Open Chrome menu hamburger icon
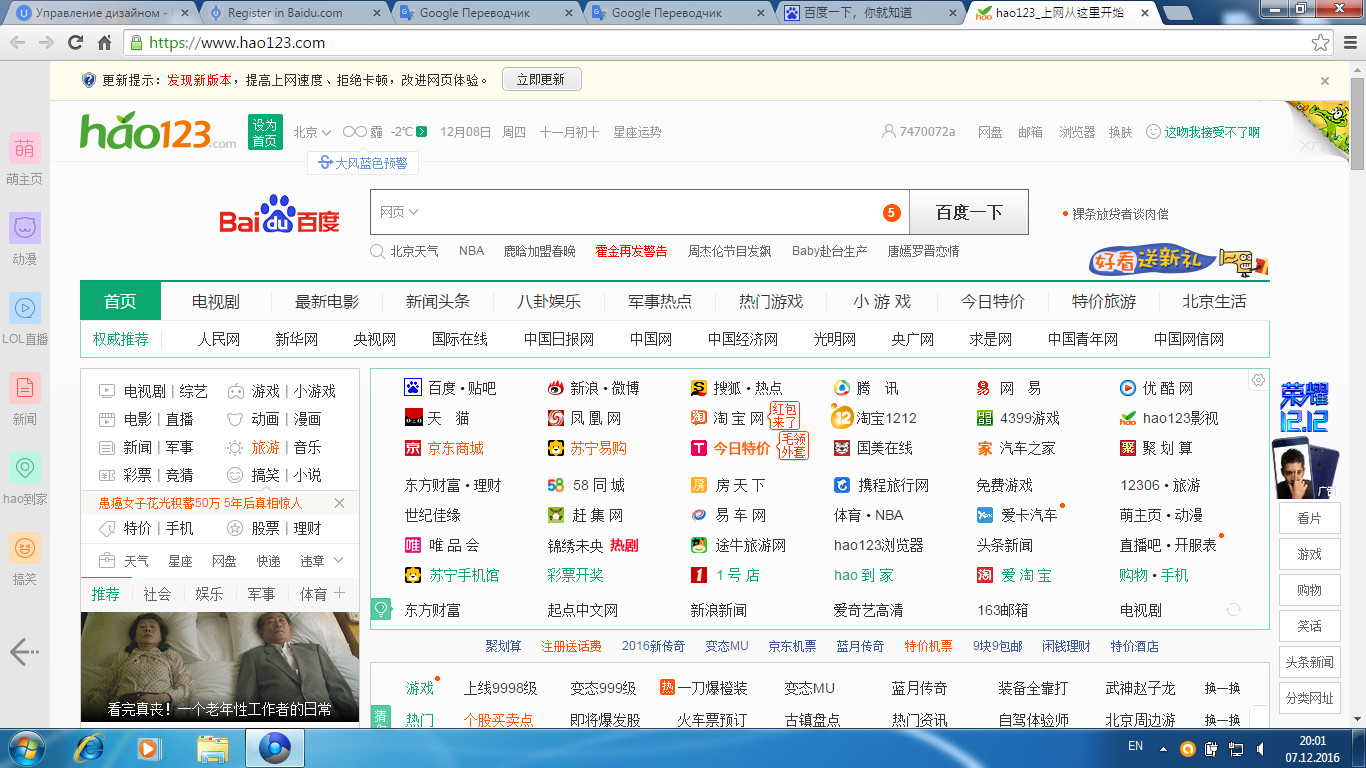Viewport: 1366px width, 768px height. coord(1348,43)
